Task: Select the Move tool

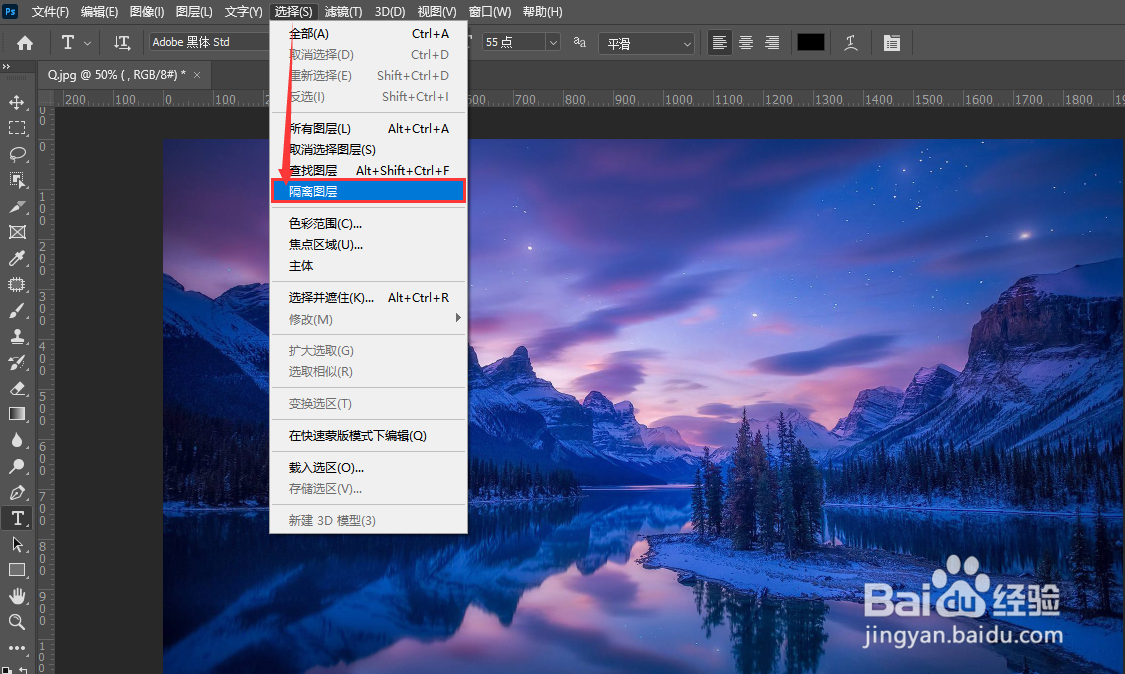Action: 15,101
